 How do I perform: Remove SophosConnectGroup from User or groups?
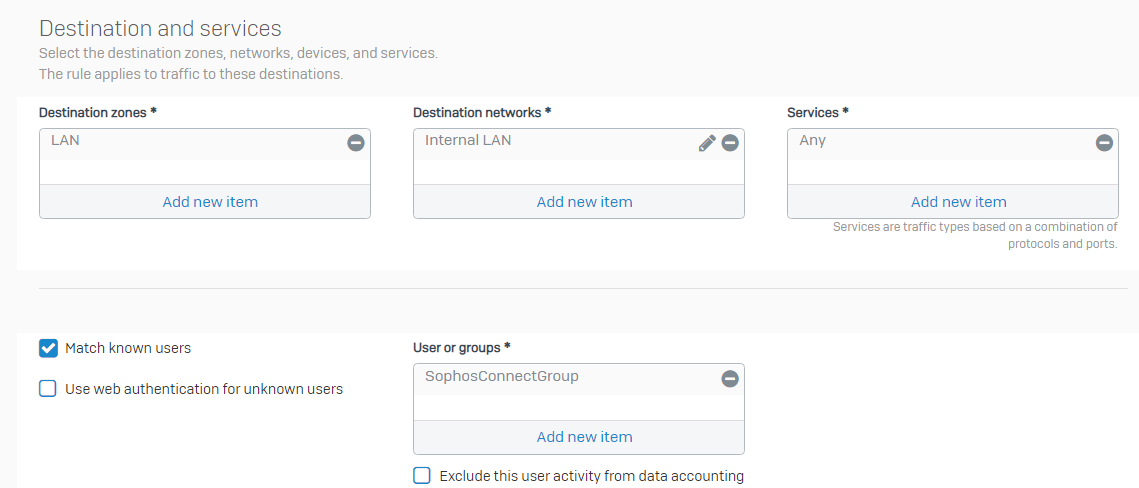tap(730, 378)
